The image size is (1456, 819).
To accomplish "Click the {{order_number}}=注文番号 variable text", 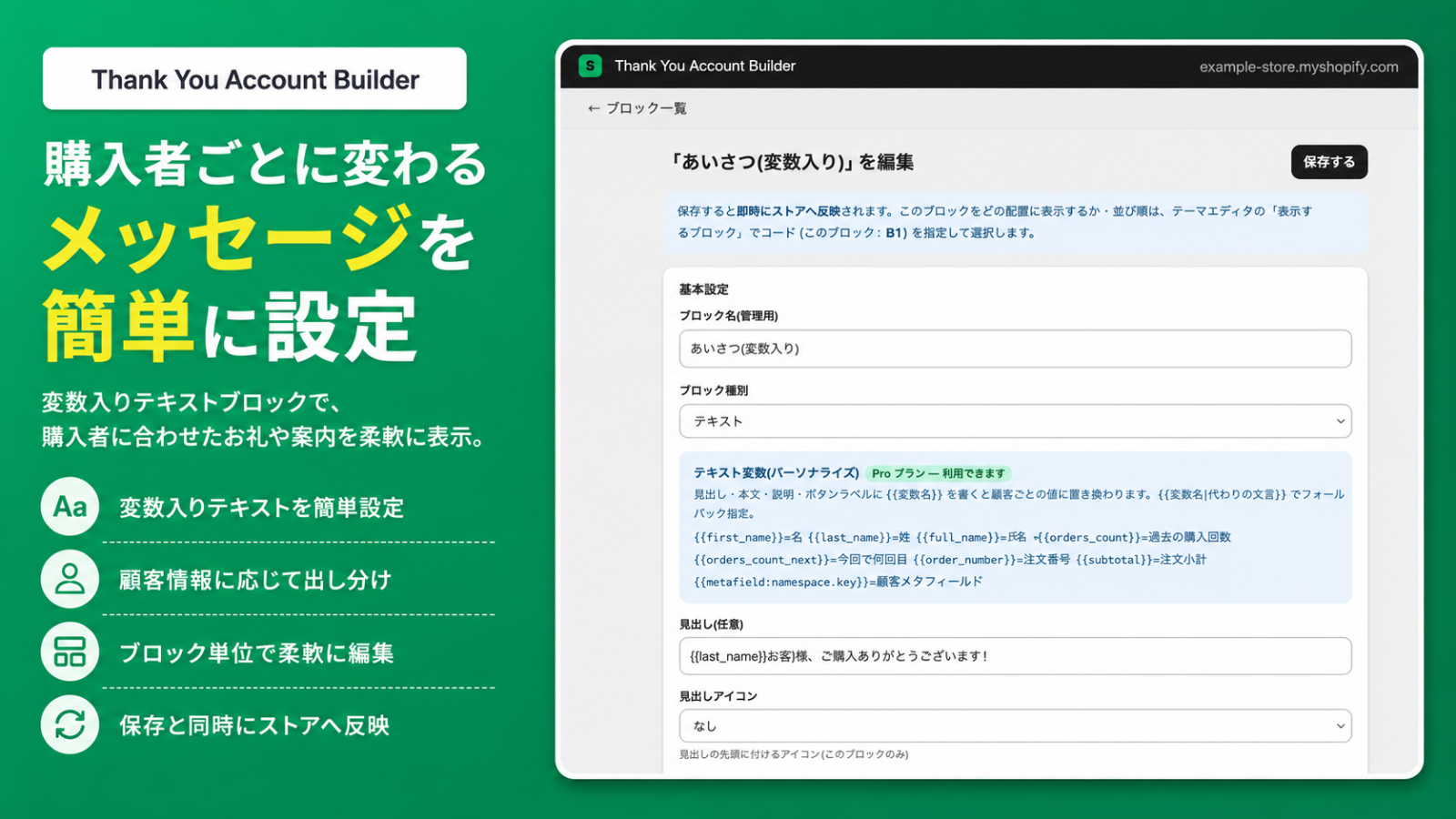I will [x=992, y=560].
